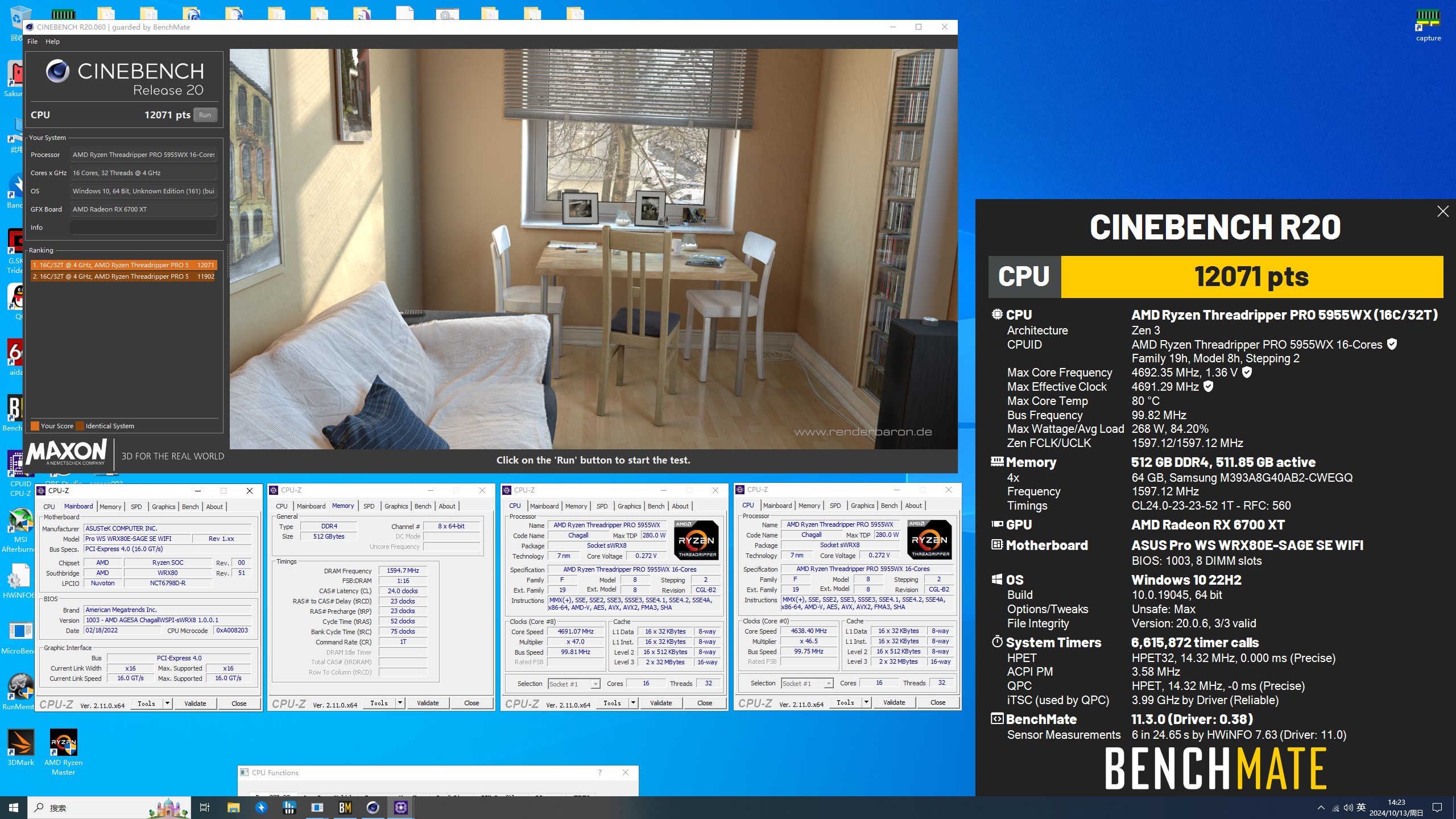Open the notification center icon
1456x819 pixels.
tap(1437, 808)
